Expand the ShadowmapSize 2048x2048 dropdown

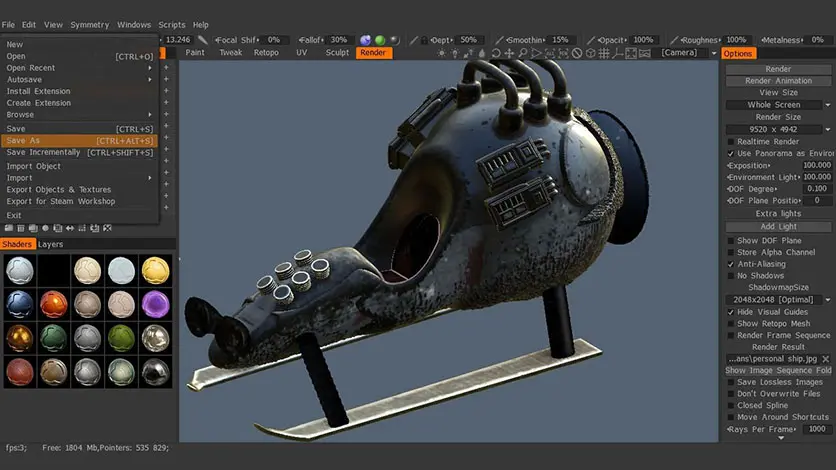coord(778,300)
